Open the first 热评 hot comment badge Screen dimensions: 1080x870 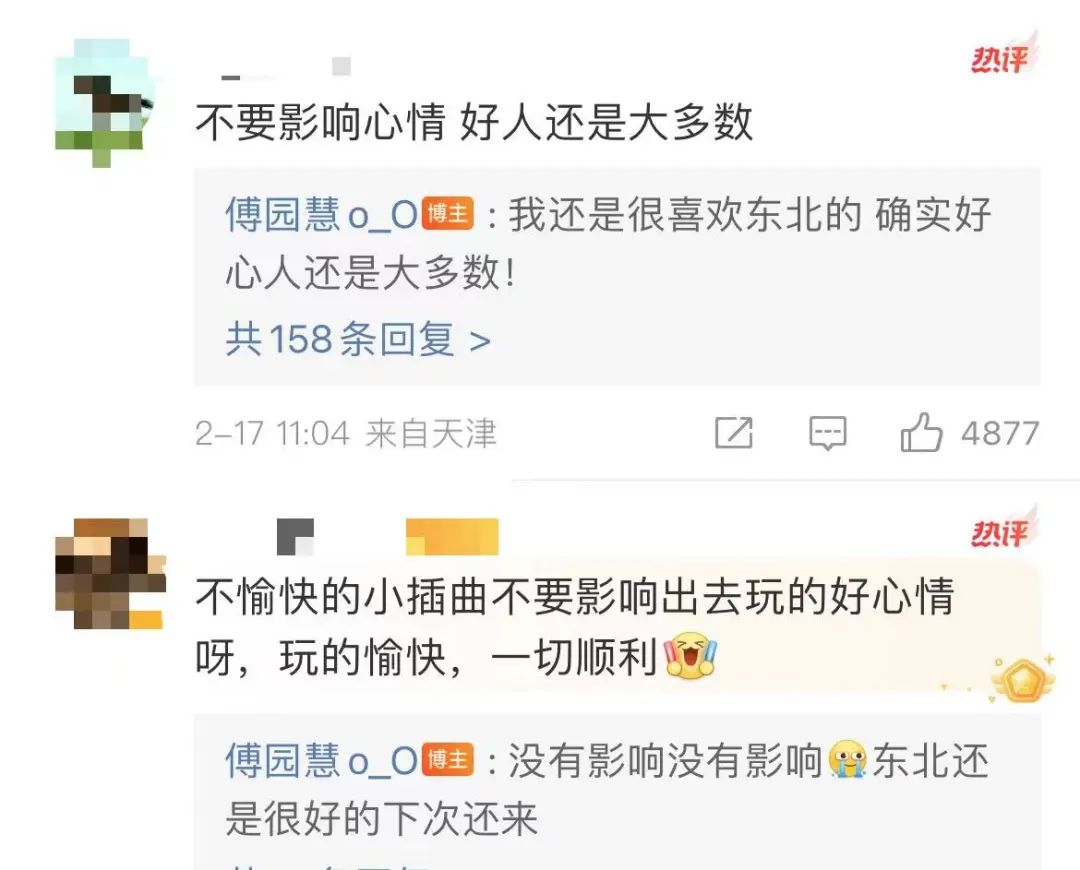tap(1004, 55)
